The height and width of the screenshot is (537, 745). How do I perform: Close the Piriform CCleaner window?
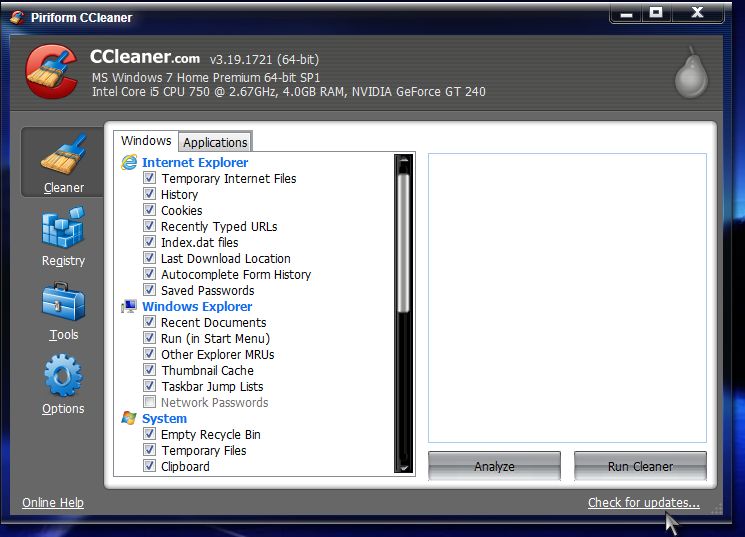[x=697, y=13]
